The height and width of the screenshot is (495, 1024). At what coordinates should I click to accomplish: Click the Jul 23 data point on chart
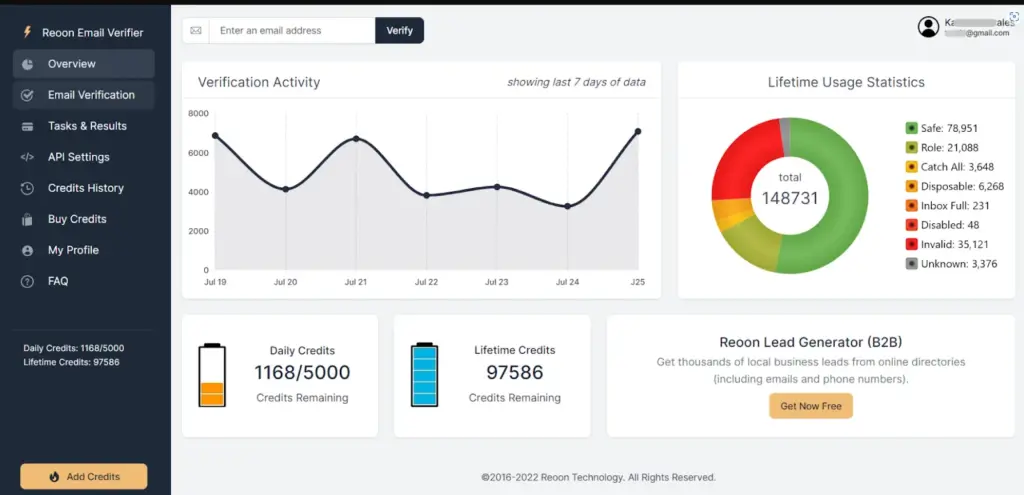coord(497,187)
